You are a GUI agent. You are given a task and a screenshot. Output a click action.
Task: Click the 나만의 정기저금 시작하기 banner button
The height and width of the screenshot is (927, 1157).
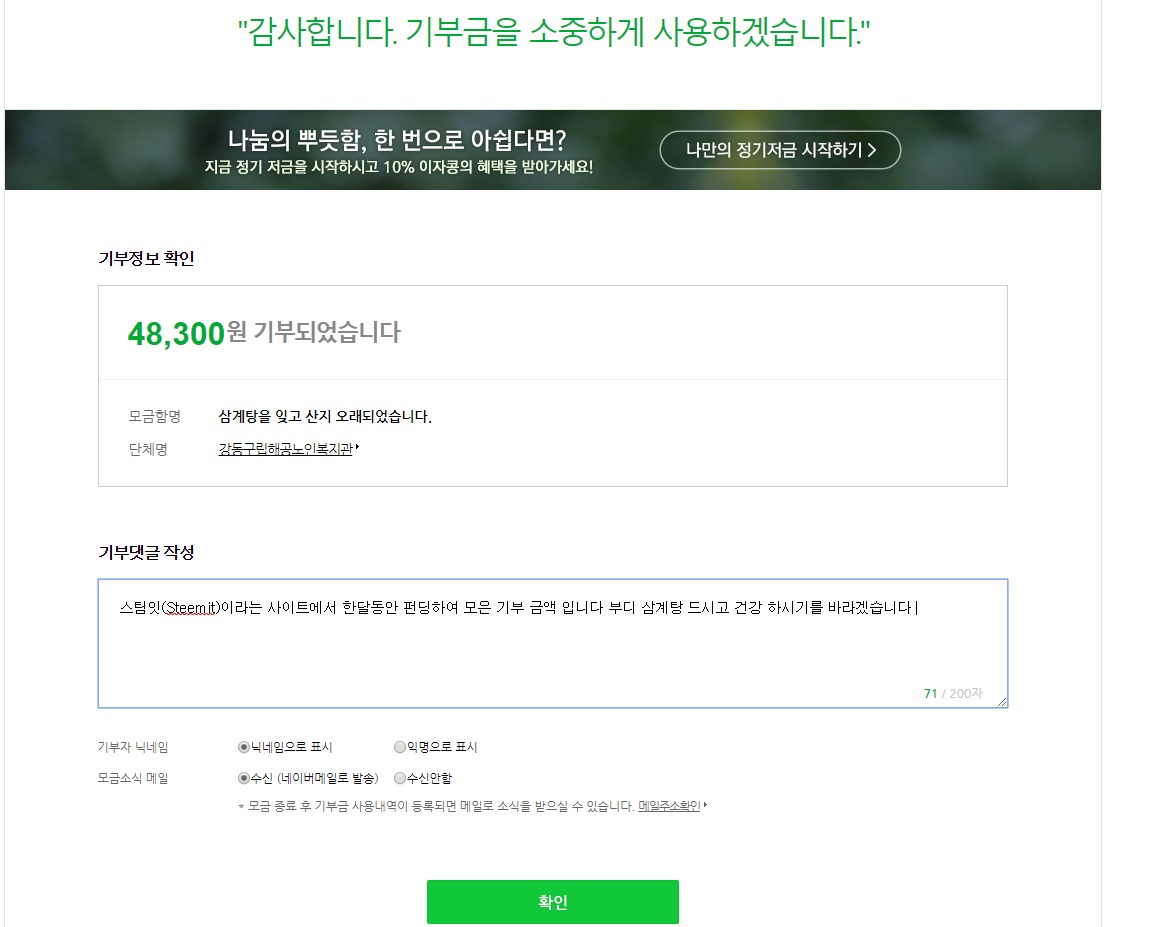[780, 149]
